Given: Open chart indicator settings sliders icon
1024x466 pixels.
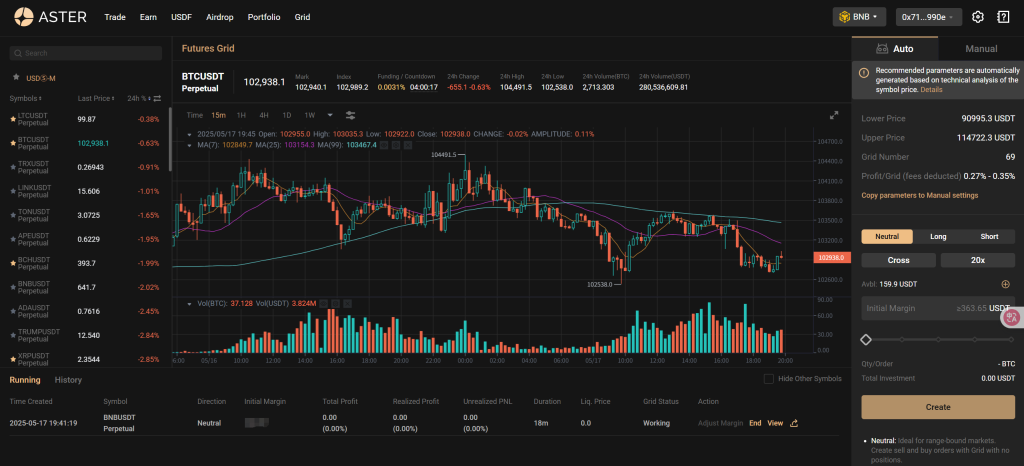Looking at the screenshot, I should click(351, 115).
